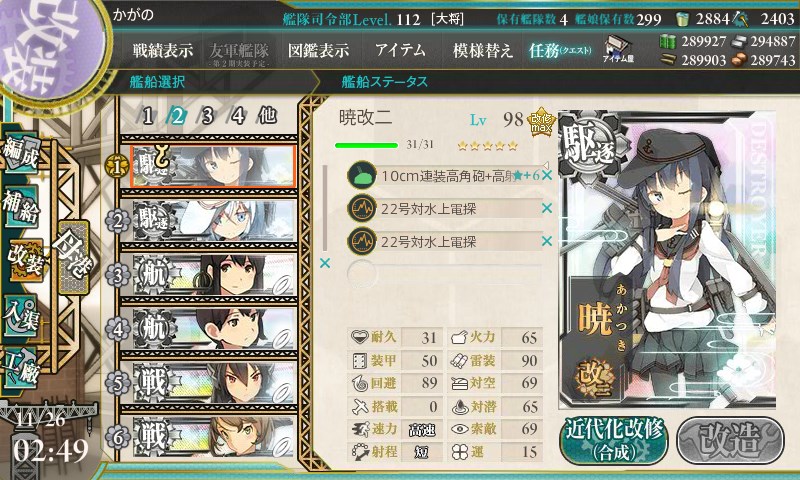
Task: Click the 改造 remodel button
Action: pyautogui.click(x=730, y=439)
